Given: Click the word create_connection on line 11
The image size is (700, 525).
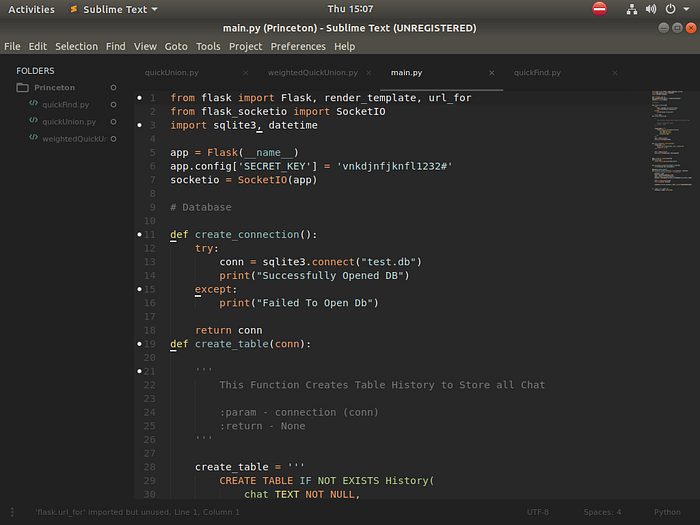Looking at the screenshot, I should click(x=247, y=234).
